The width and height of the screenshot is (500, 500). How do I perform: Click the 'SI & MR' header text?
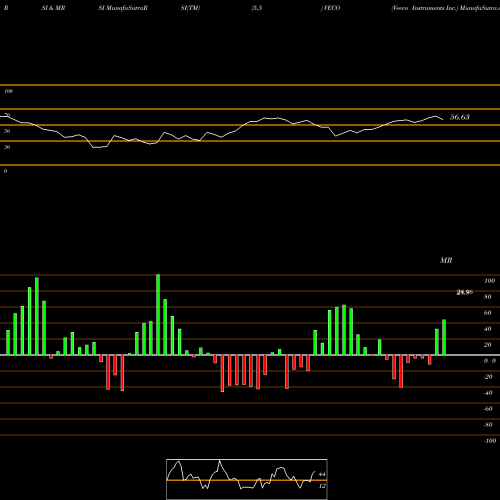(53, 8)
